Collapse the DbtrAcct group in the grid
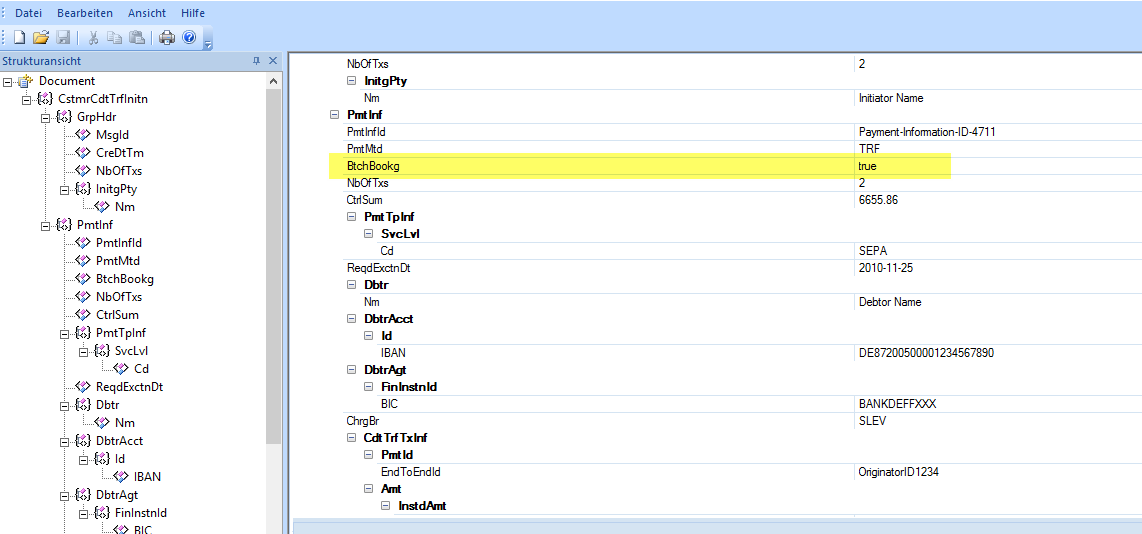 [x=352, y=319]
